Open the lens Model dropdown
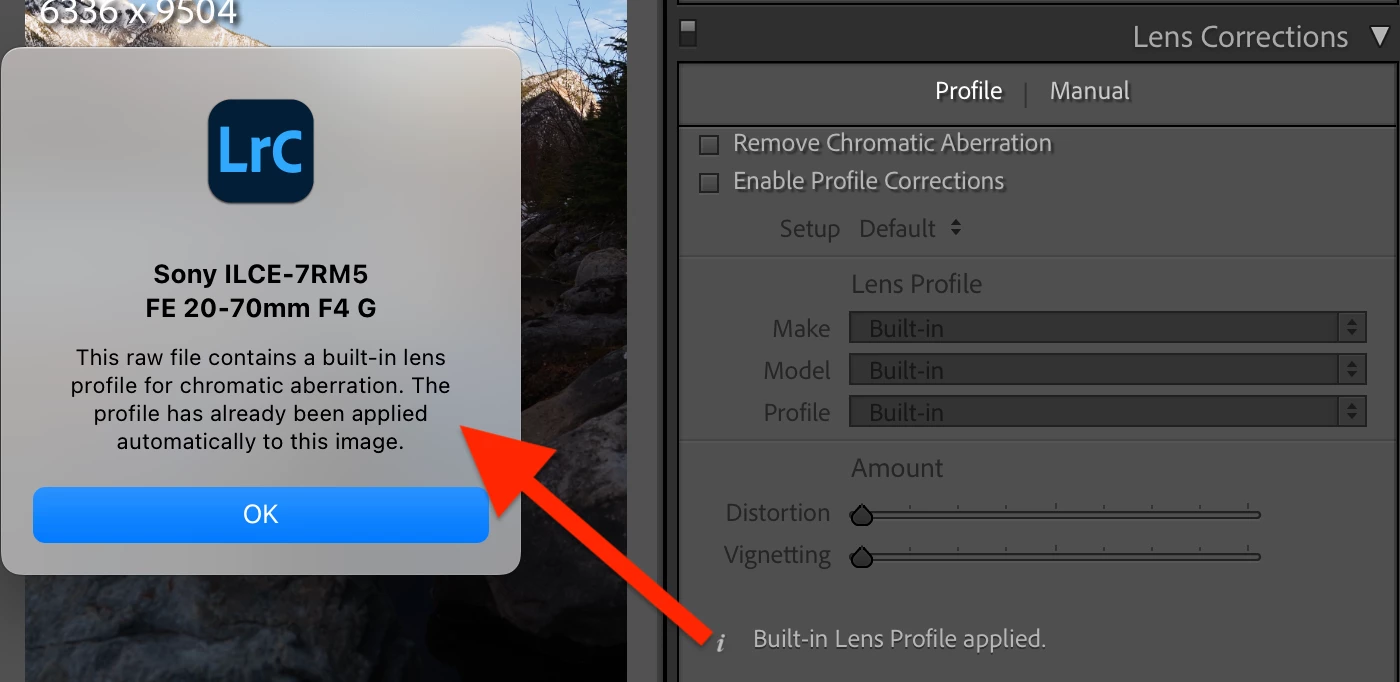This screenshot has width=1400, height=682. click(x=1107, y=370)
